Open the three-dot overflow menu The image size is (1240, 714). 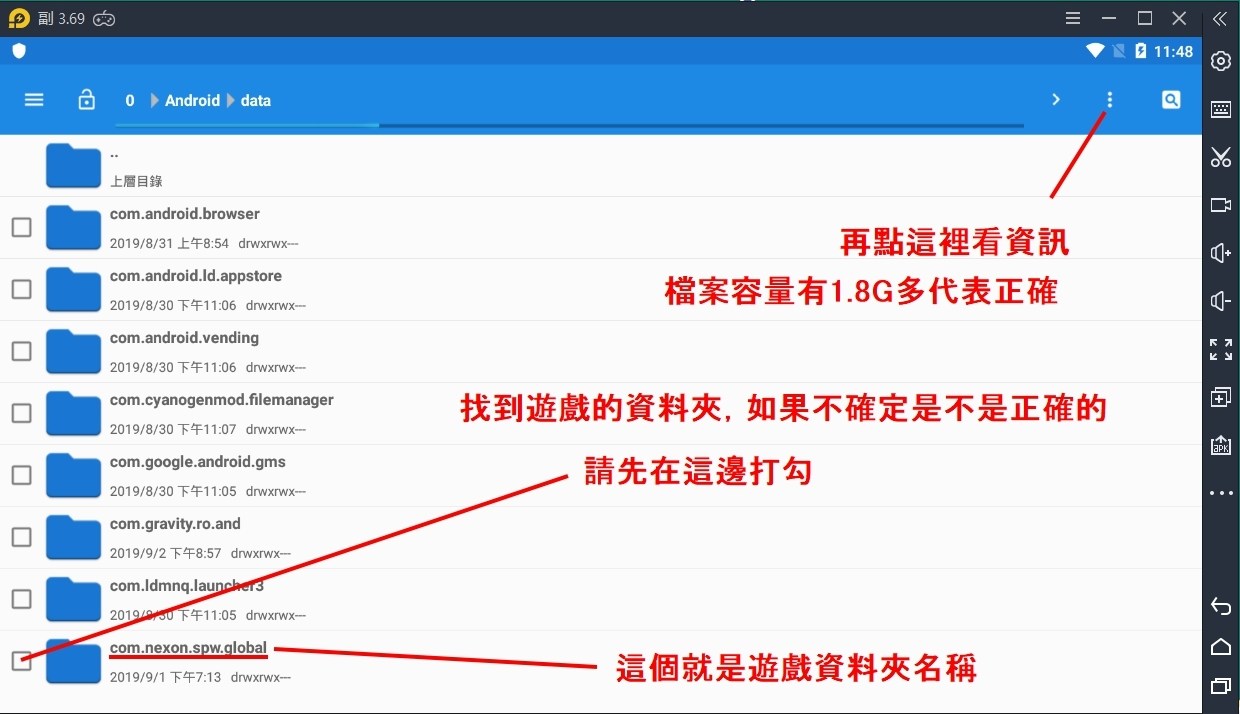pos(1109,100)
